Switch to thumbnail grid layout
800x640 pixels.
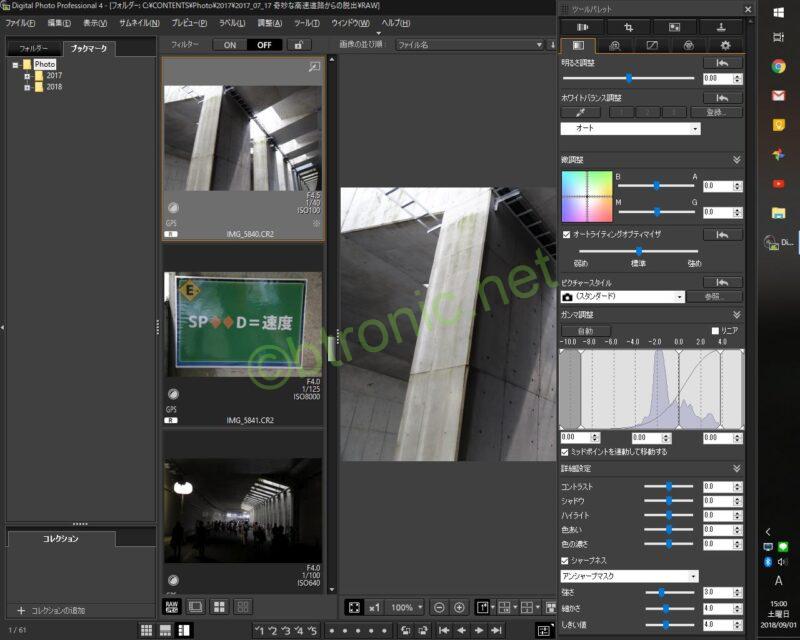[146, 630]
